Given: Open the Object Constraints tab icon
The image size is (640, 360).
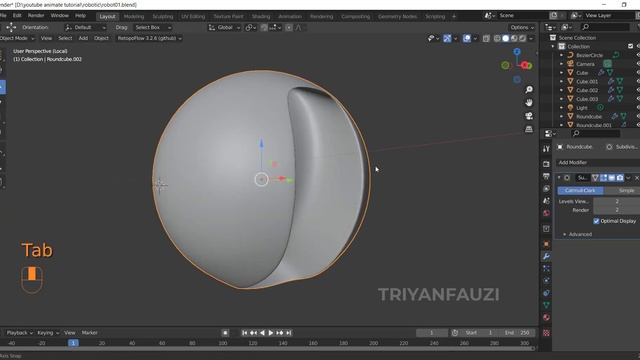Looking at the screenshot, I should point(546,293).
